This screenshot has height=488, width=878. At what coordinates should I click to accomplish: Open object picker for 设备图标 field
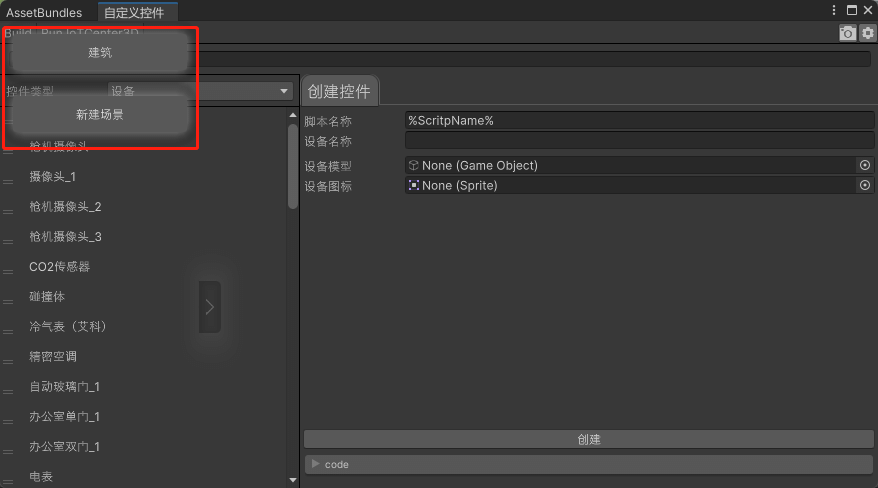pyautogui.click(x=865, y=185)
